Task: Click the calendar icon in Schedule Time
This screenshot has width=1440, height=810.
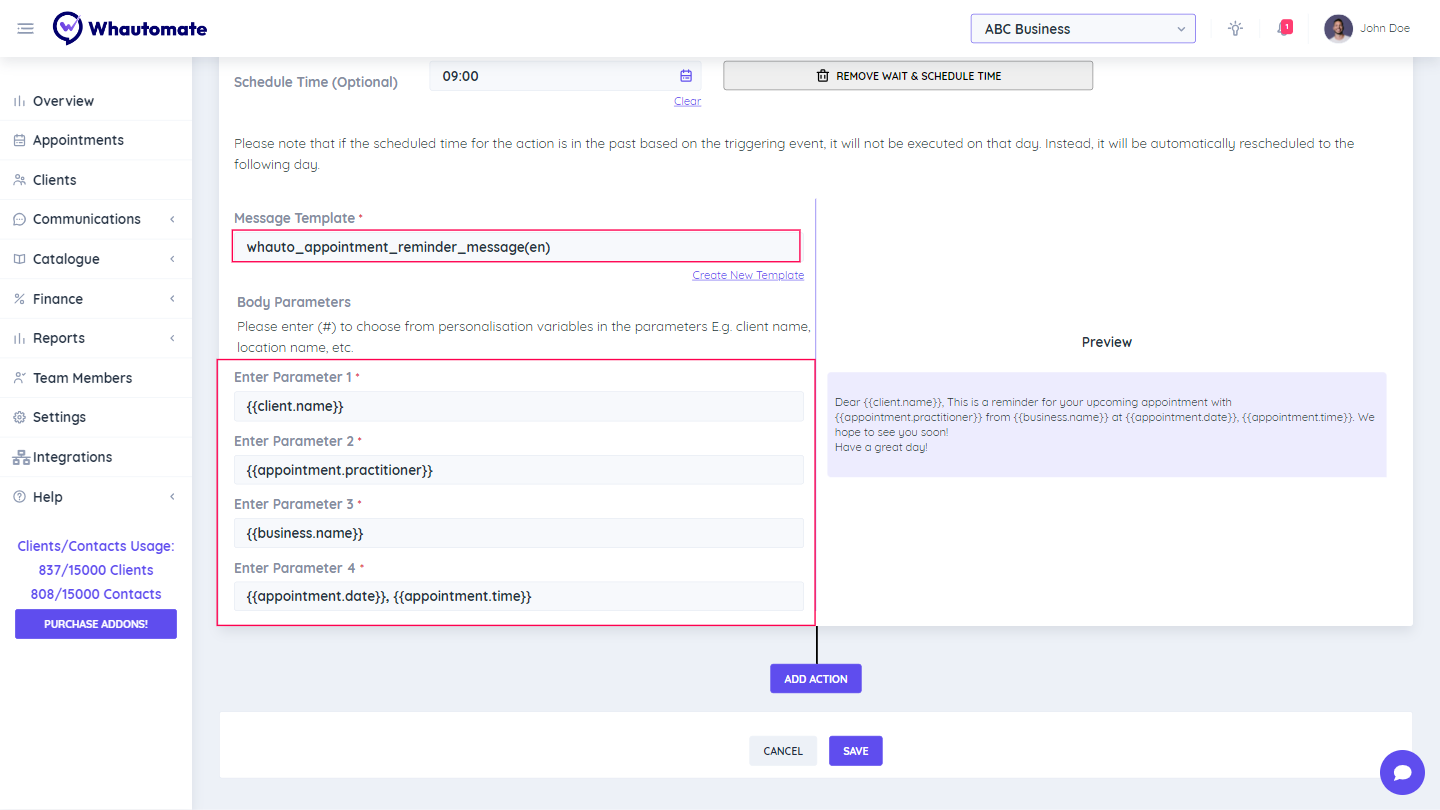Action: click(x=686, y=76)
